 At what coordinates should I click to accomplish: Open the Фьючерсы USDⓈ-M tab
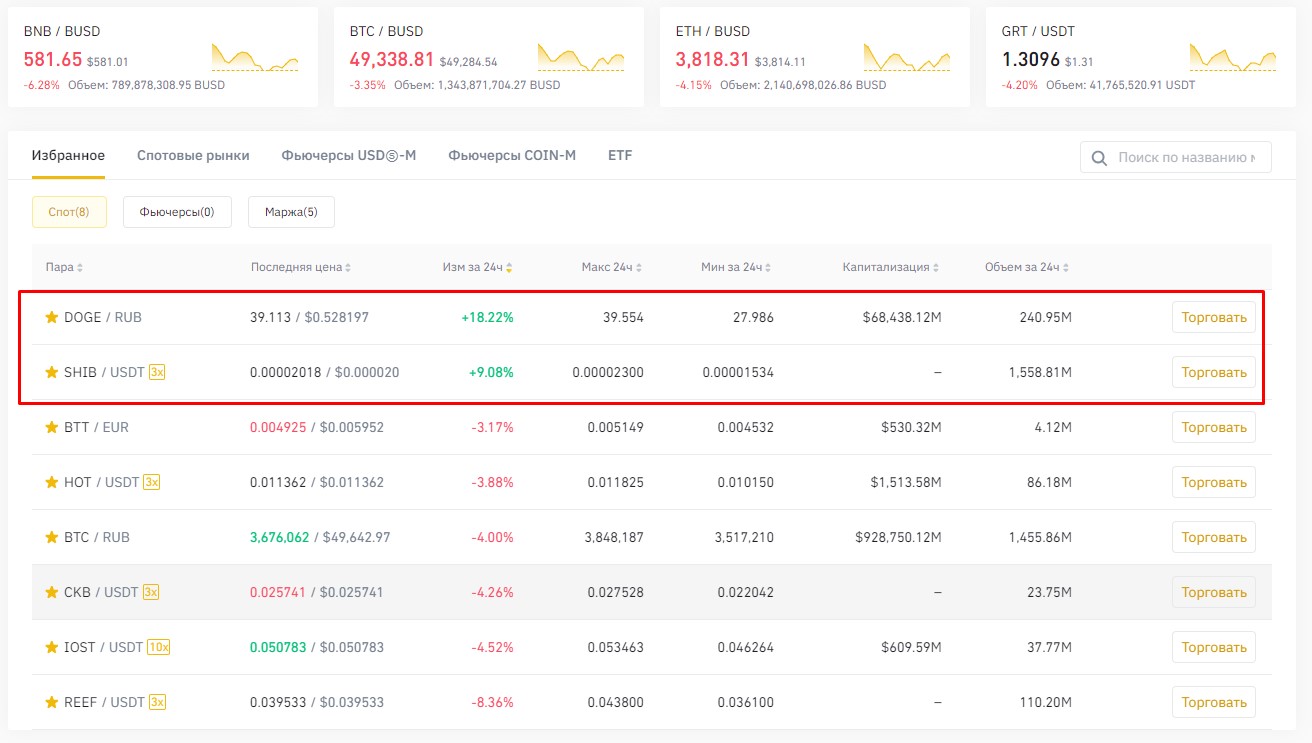(x=349, y=155)
